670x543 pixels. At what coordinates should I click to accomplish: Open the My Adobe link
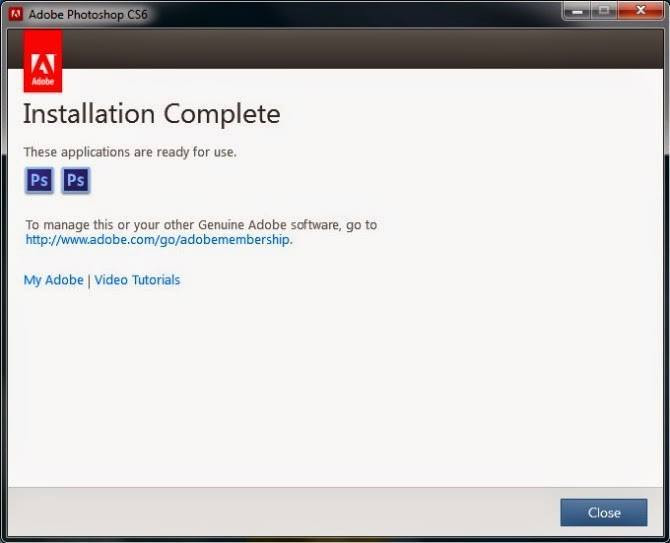tap(53, 280)
